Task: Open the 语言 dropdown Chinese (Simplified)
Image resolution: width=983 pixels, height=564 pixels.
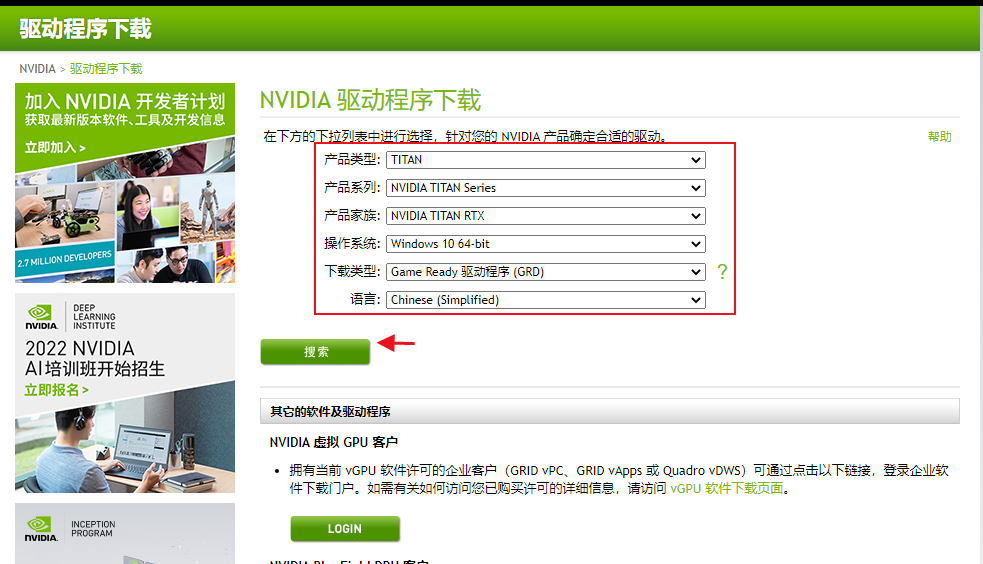Action: [x=545, y=300]
